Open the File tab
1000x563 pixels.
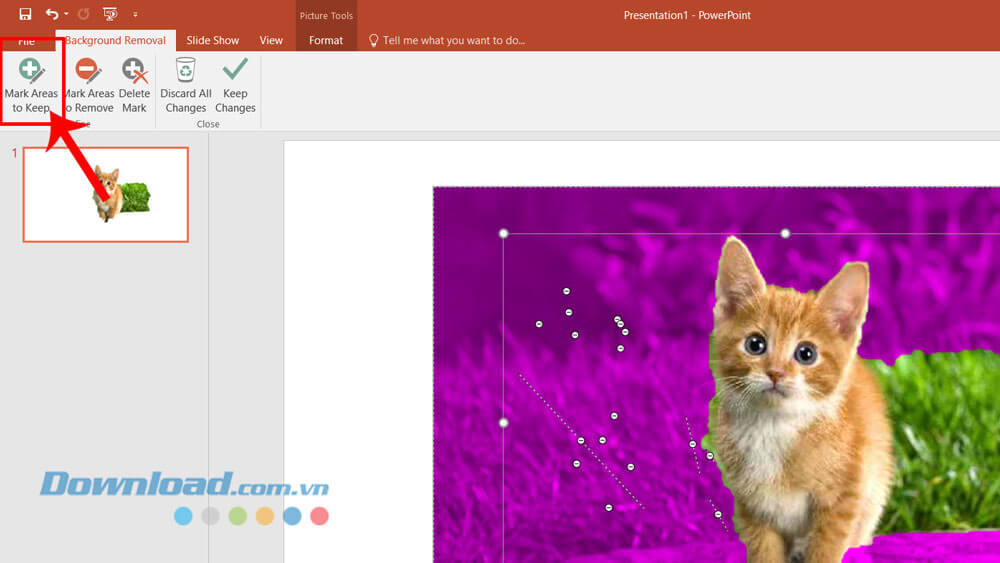(x=27, y=41)
